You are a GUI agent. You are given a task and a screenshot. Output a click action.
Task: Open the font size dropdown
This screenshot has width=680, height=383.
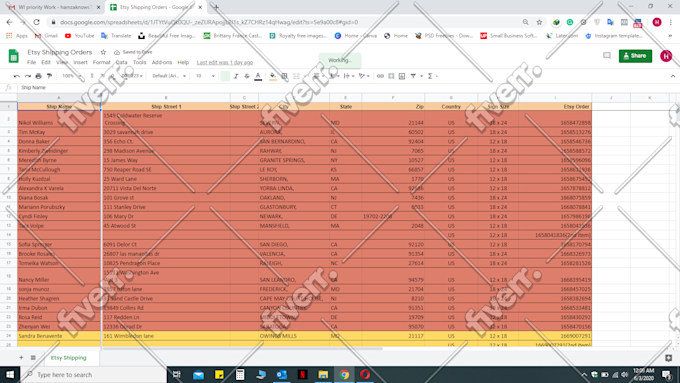point(205,76)
